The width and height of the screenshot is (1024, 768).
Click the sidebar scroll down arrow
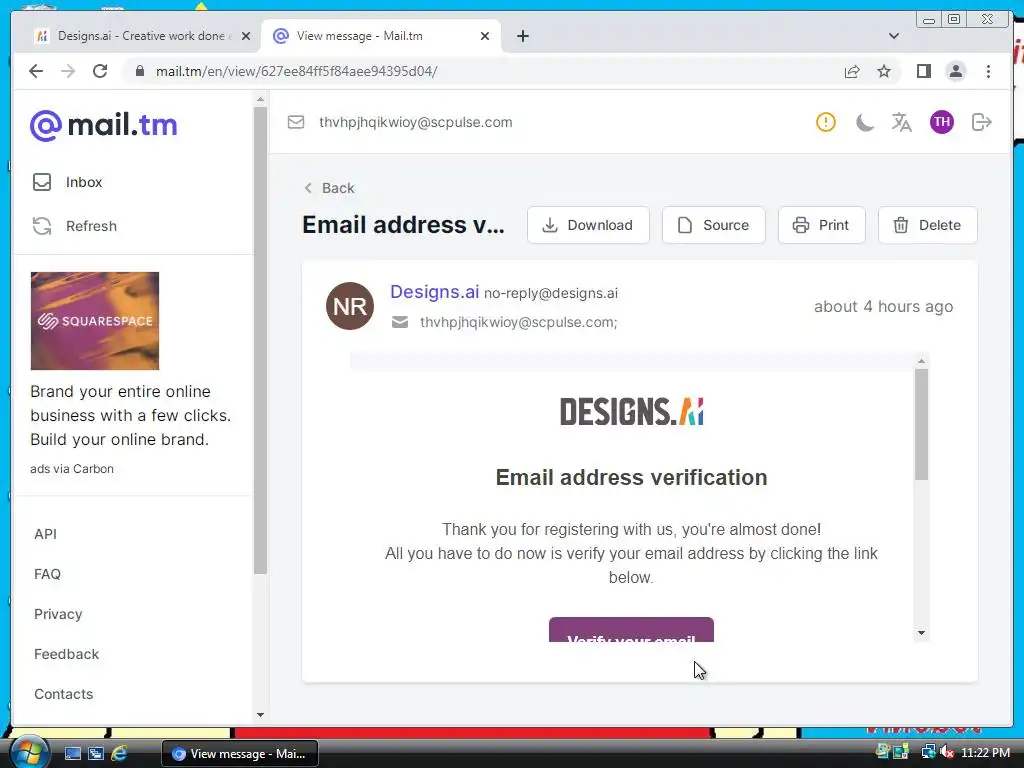[261, 715]
